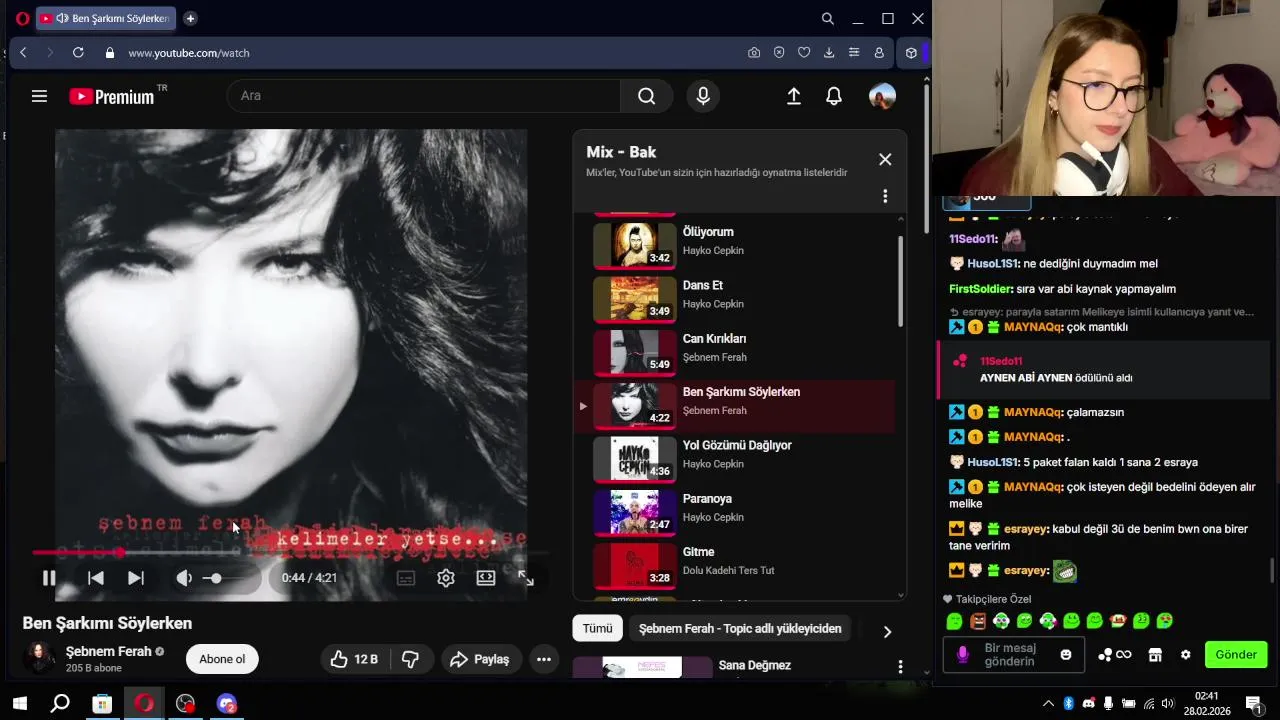Viewport: 1280px width, 720px height.
Task: Close the Mix - Bak playlist panel
Action: click(885, 159)
